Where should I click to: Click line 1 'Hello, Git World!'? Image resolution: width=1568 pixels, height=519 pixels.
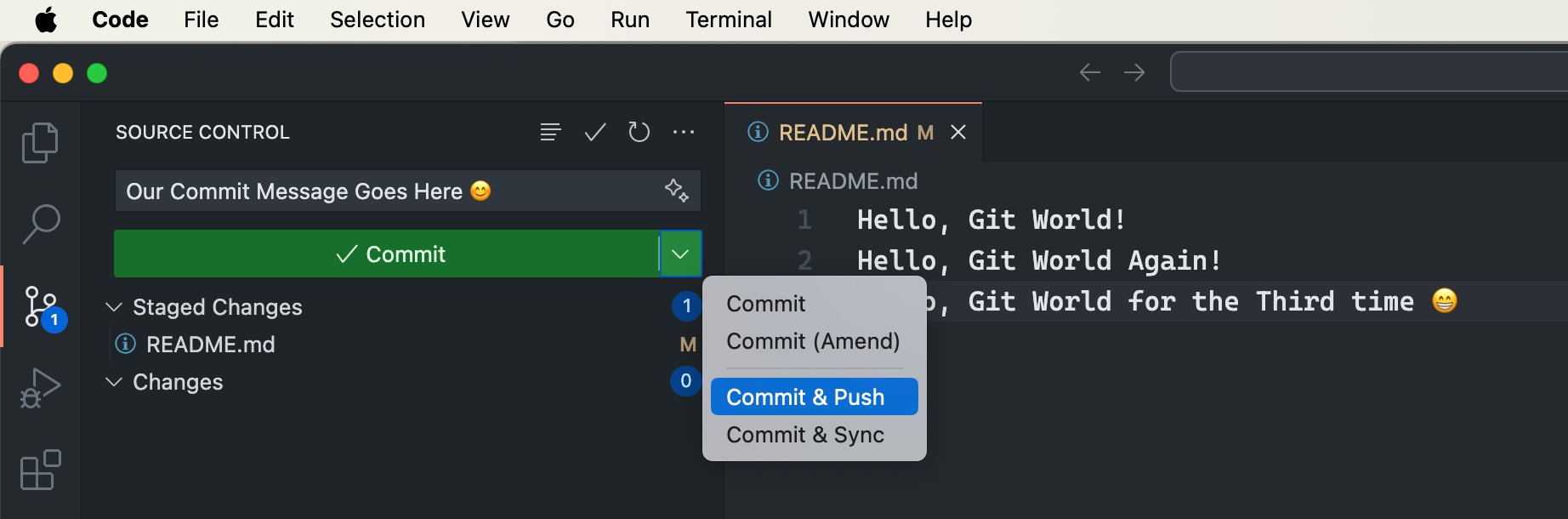click(991, 220)
